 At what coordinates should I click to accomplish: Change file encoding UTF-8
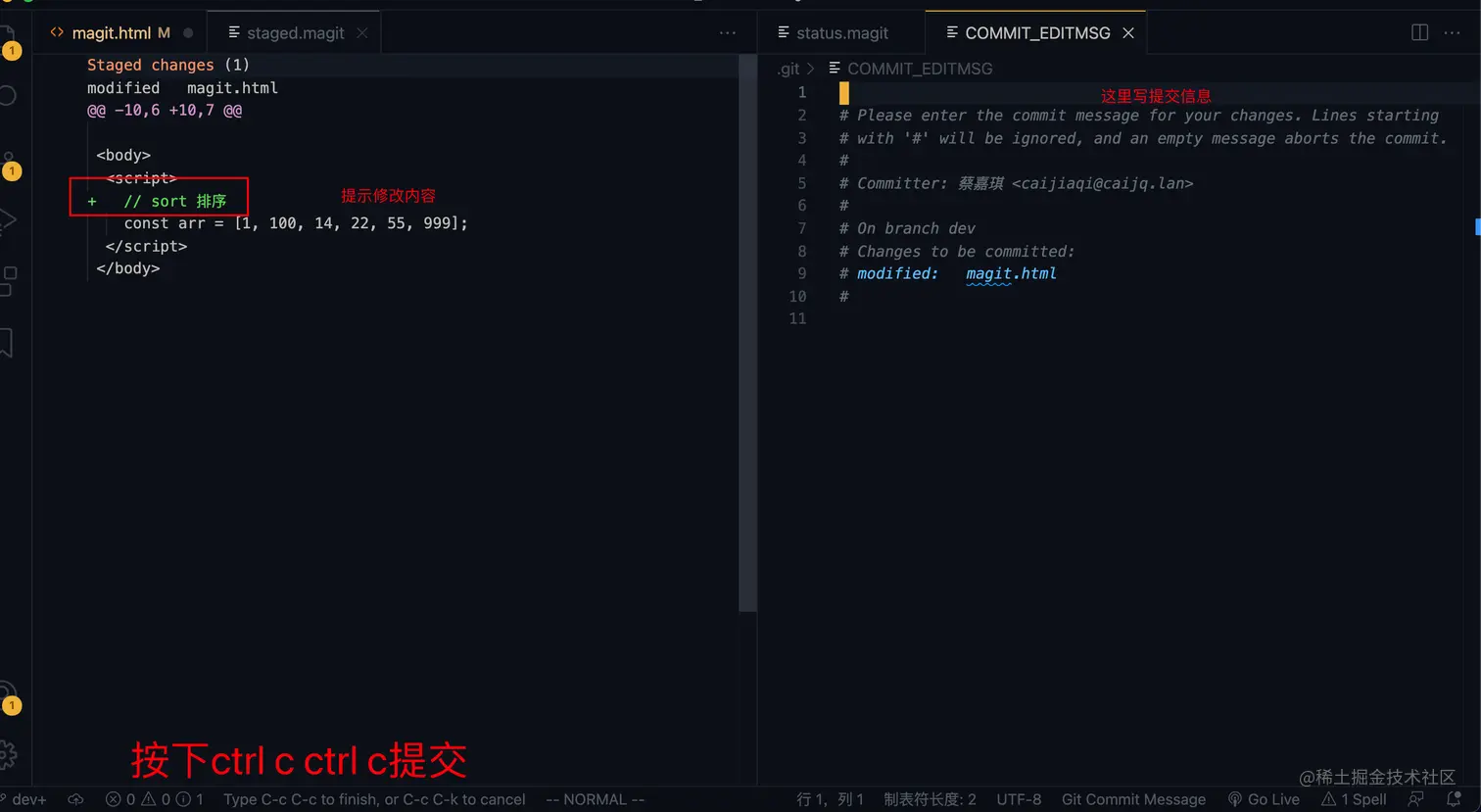(x=1019, y=799)
